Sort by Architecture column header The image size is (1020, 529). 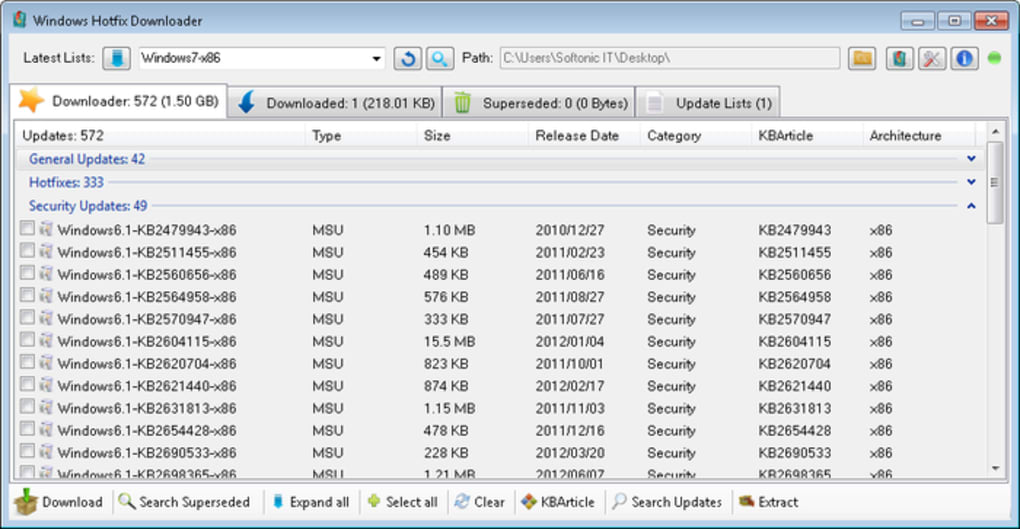919,135
